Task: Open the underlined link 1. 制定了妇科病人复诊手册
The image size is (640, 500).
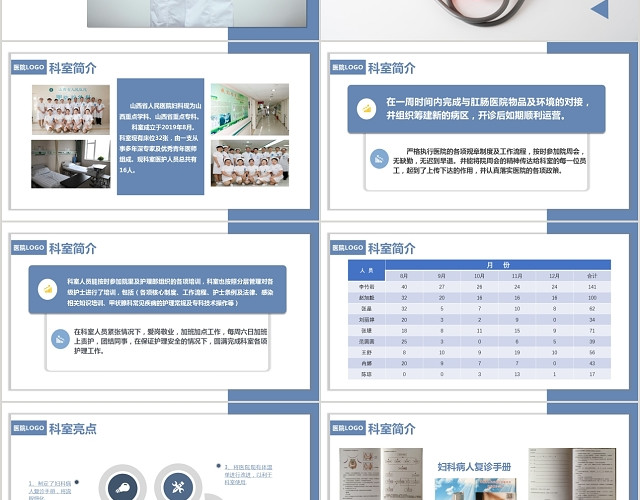Action: click(50, 491)
